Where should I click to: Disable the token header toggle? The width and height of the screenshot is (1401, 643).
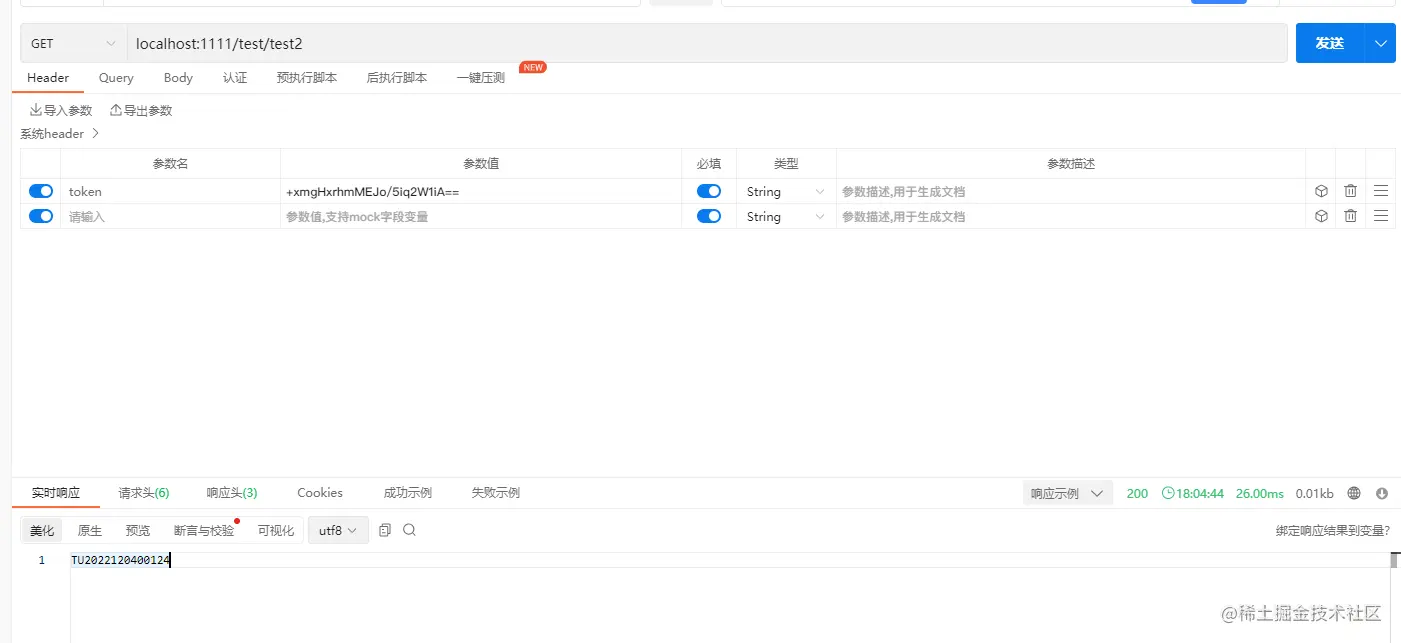(x=39, y=191)
